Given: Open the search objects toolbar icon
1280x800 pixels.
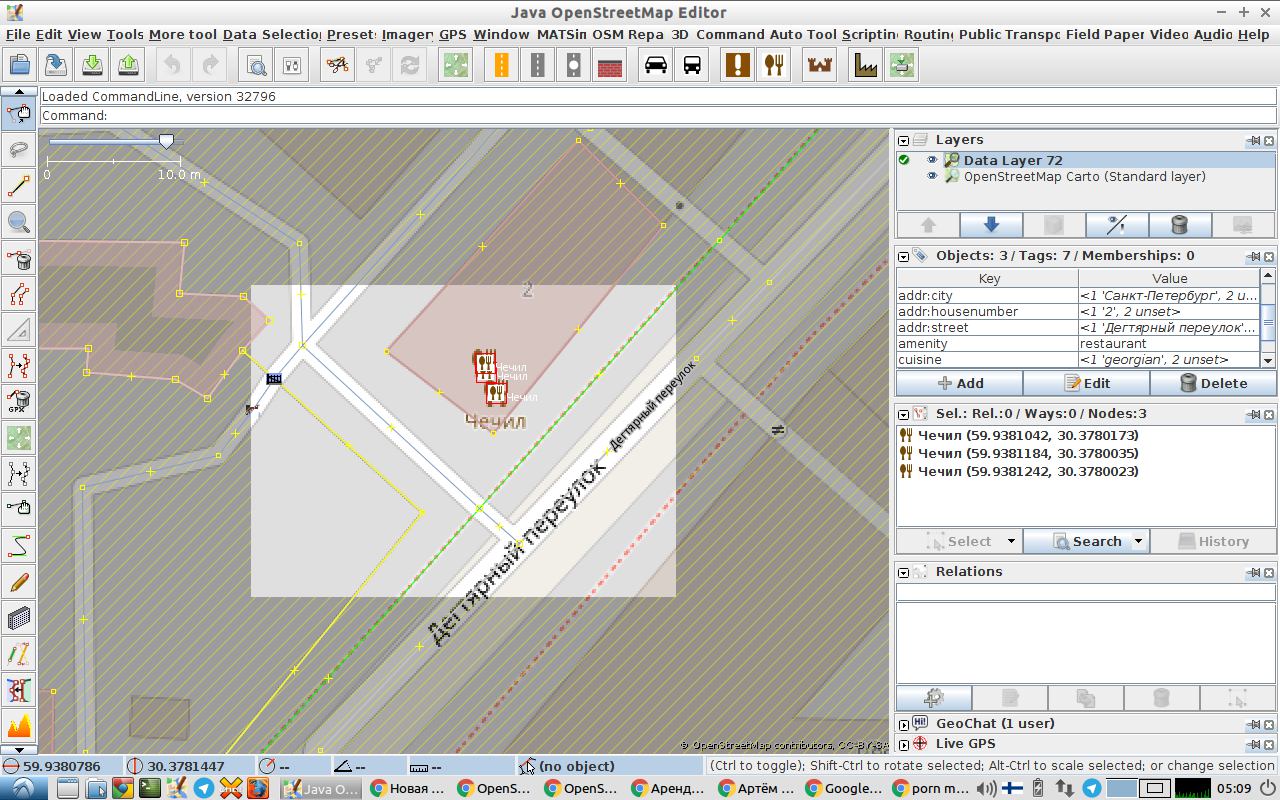Looking at the screenshot, I should coord(256,66).
